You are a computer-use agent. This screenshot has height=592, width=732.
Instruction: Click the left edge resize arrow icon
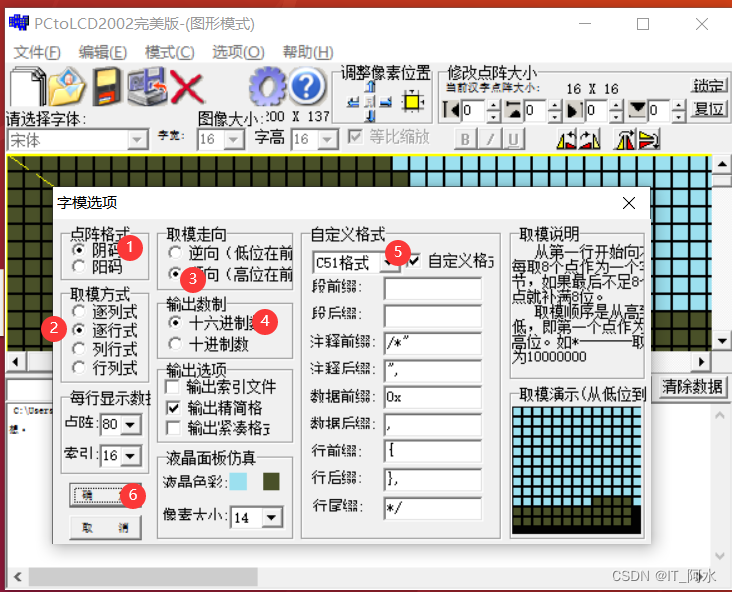click(451, 111)
